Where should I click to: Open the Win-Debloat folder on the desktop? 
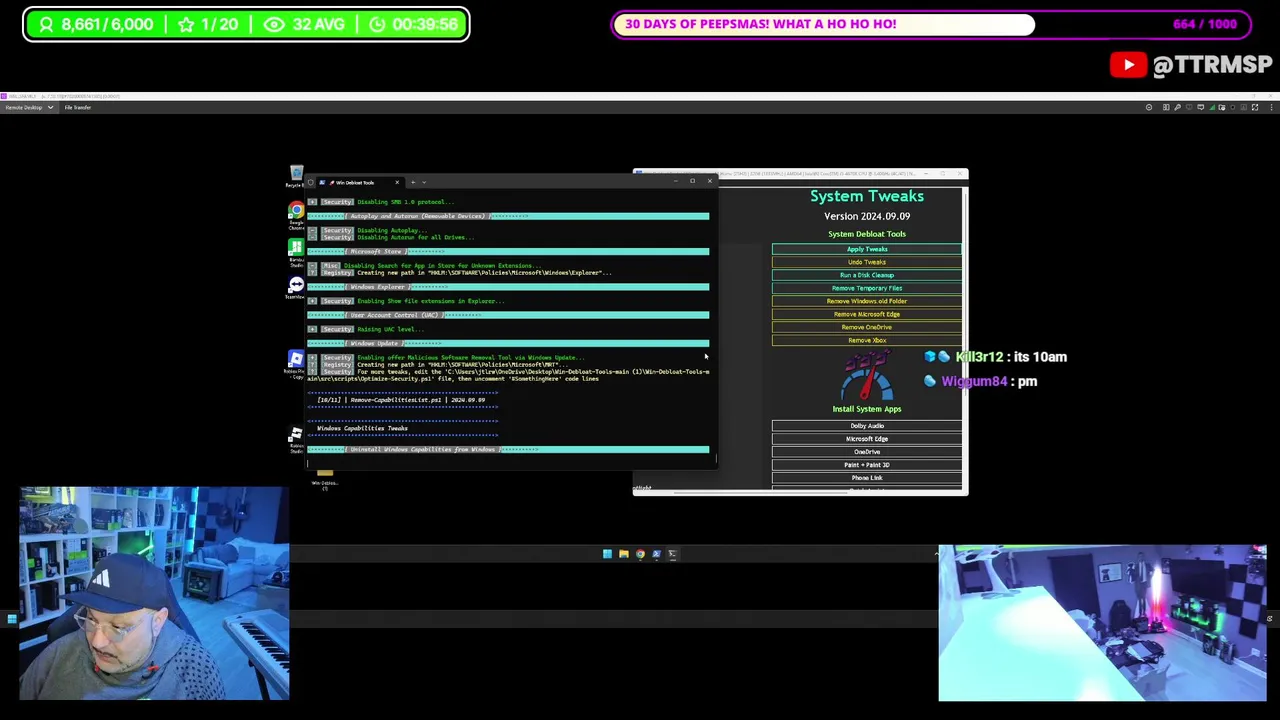pyautogui.click(x=324, y=478)
